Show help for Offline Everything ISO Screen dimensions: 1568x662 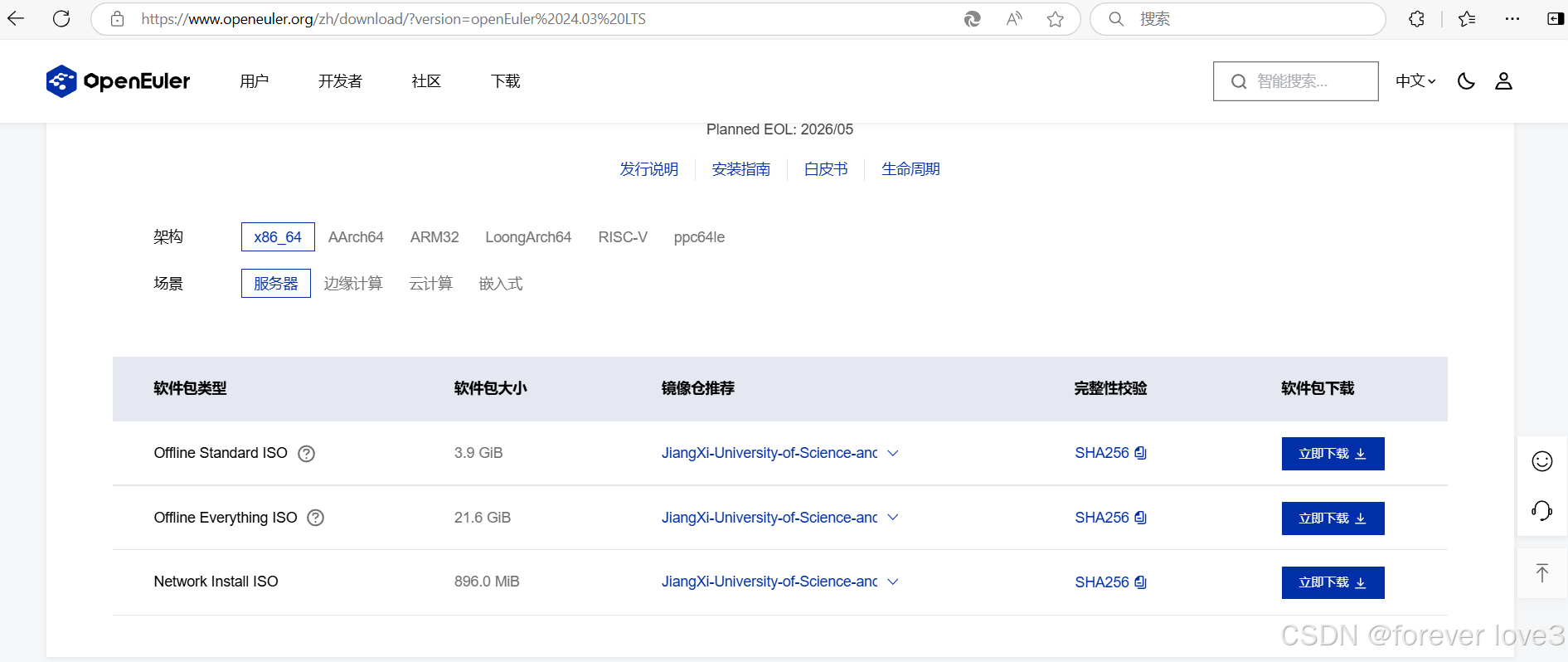(x=316, y=518)
